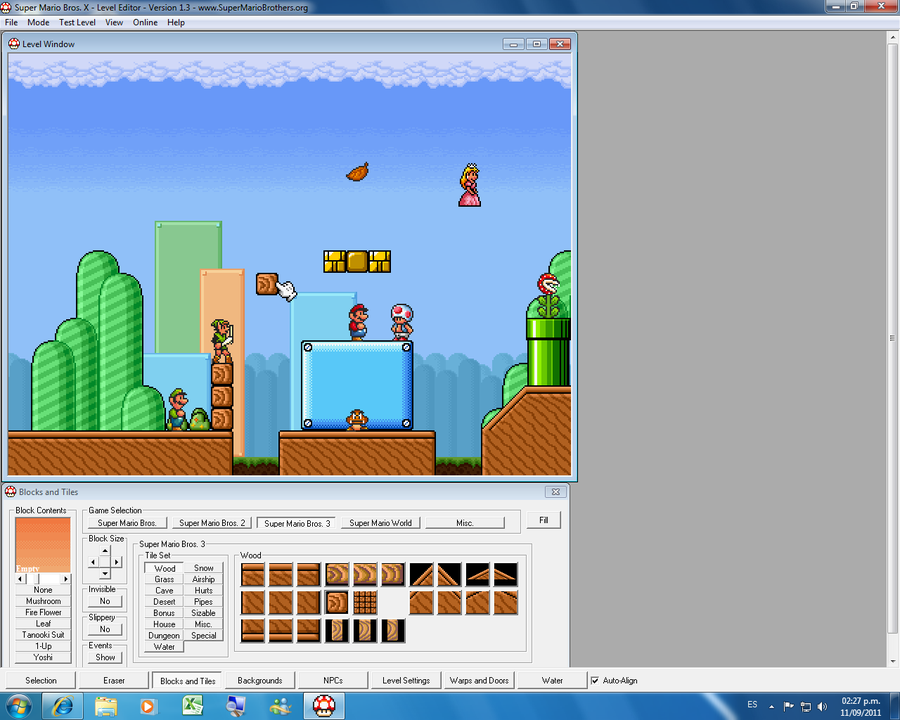Viewport: 900px width, 720px height.
Task: Click the Events Show button
Action: coord(105,657)
